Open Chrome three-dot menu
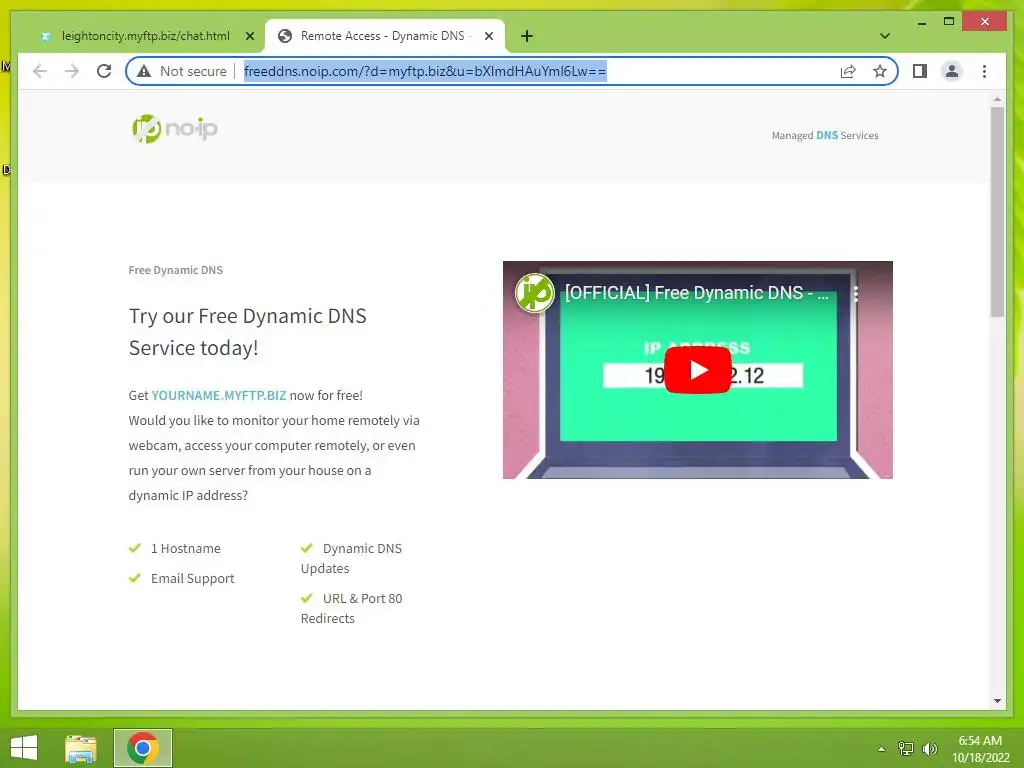1024x768 pixels. click(984, 71)
